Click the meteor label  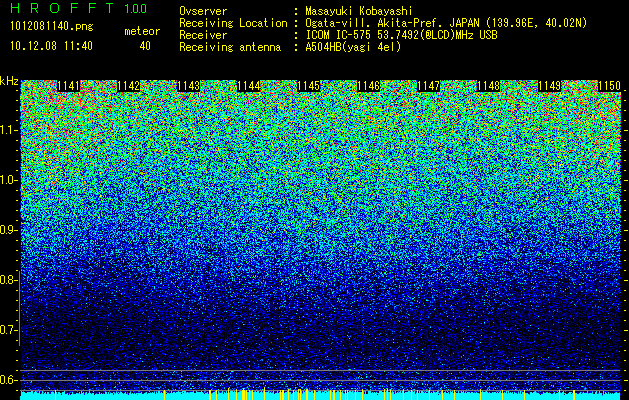142,31
